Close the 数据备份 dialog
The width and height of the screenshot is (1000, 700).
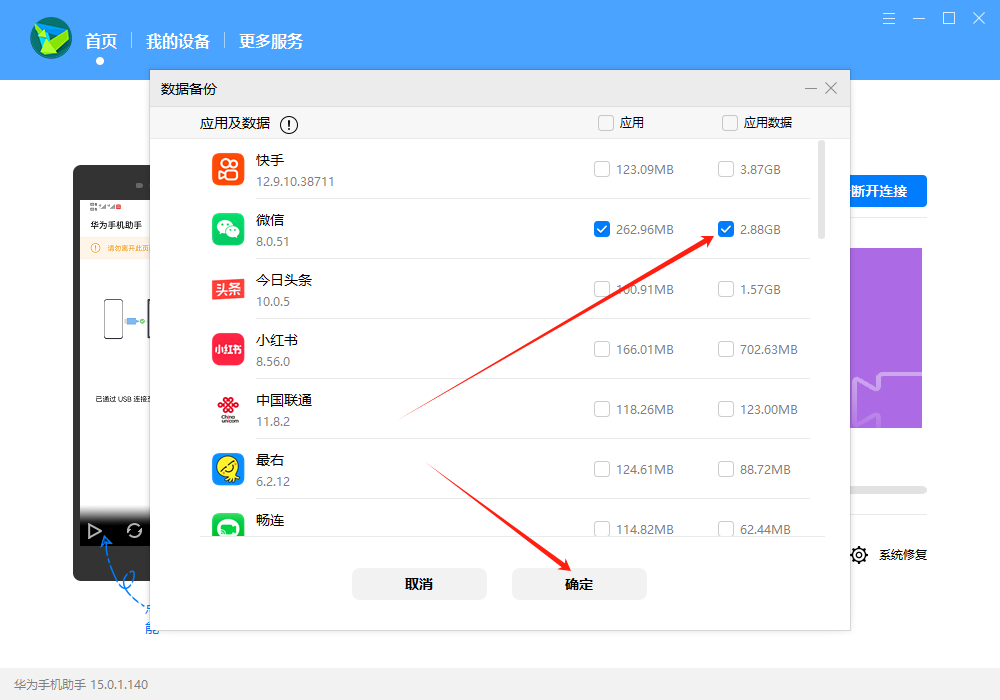click(831, 88)
